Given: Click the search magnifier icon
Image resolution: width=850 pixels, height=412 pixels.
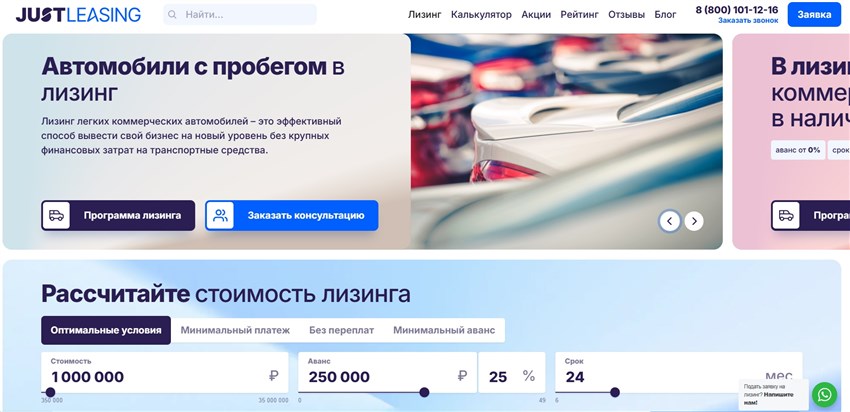Looking at the screenshot, I should pyautogui.click(x=172, y=15).
